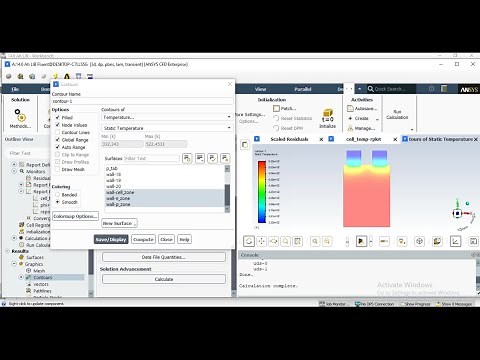480x360 pixels.
Task: Click the deselect-all surfaces icon
Action: click(225, 158)
